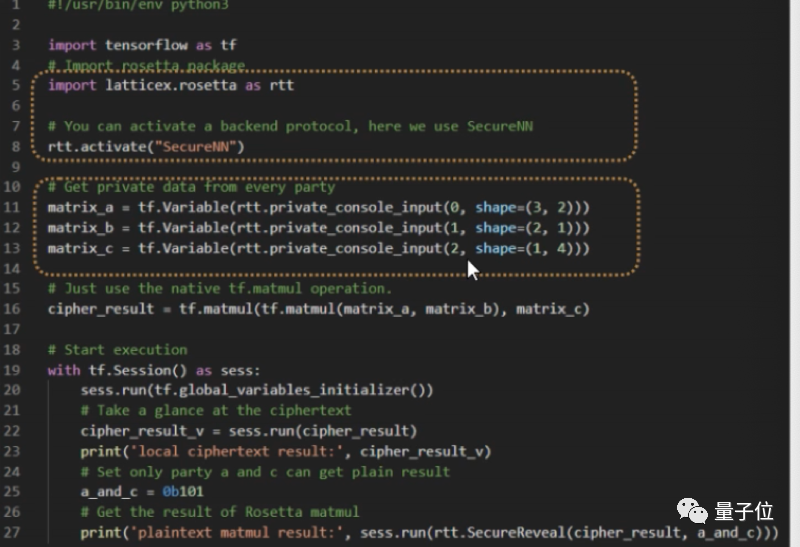The width and height of the screenshot is (800, 547).
Task: Click the rtt.SecureReveal call
Action: point(598,533)
